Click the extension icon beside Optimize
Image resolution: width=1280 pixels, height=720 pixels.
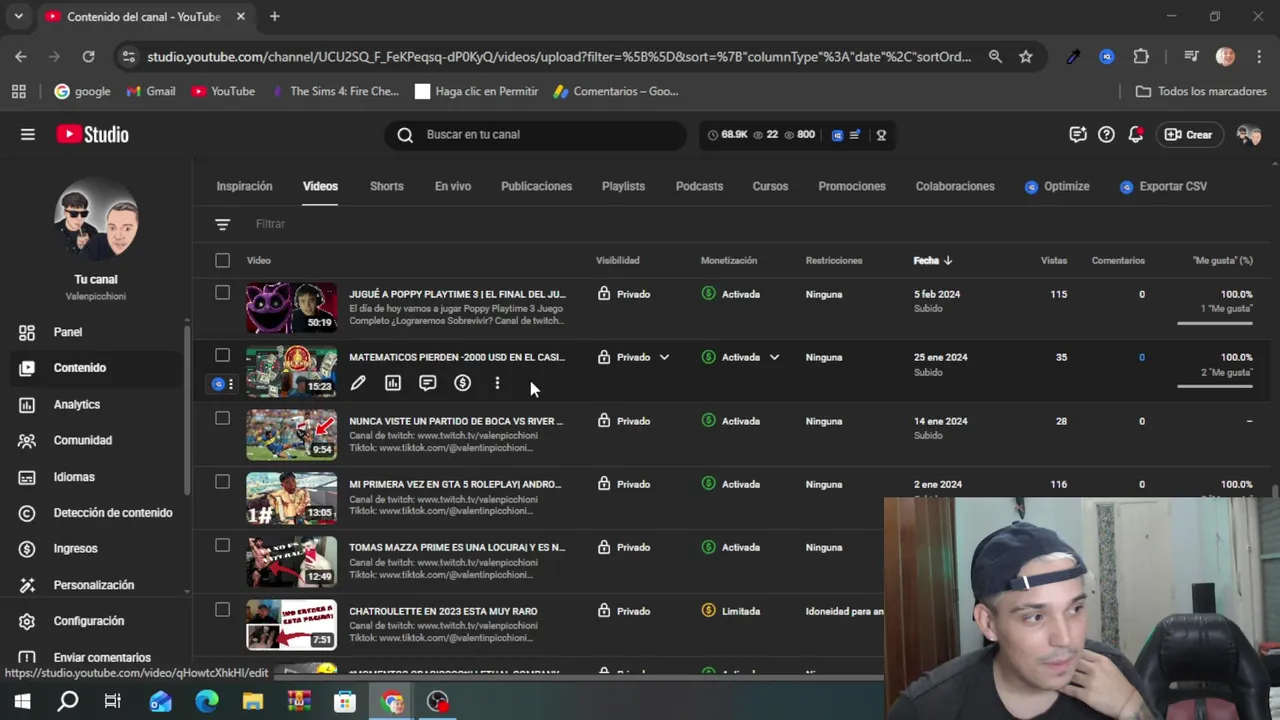click(1031, 187)
